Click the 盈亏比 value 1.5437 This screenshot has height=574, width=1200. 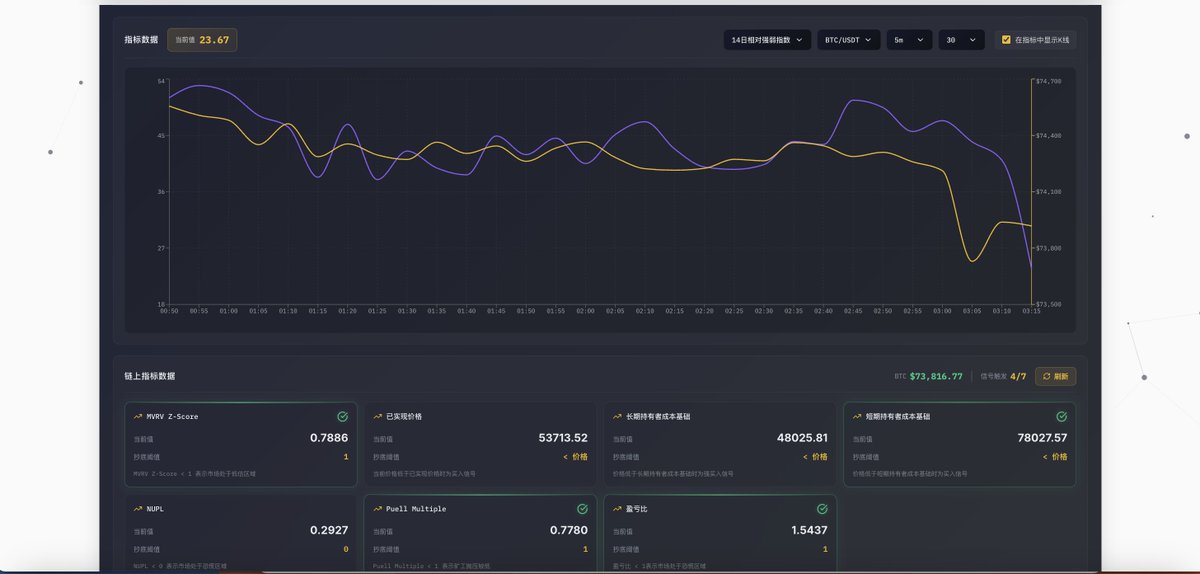[x=808, y=531]
